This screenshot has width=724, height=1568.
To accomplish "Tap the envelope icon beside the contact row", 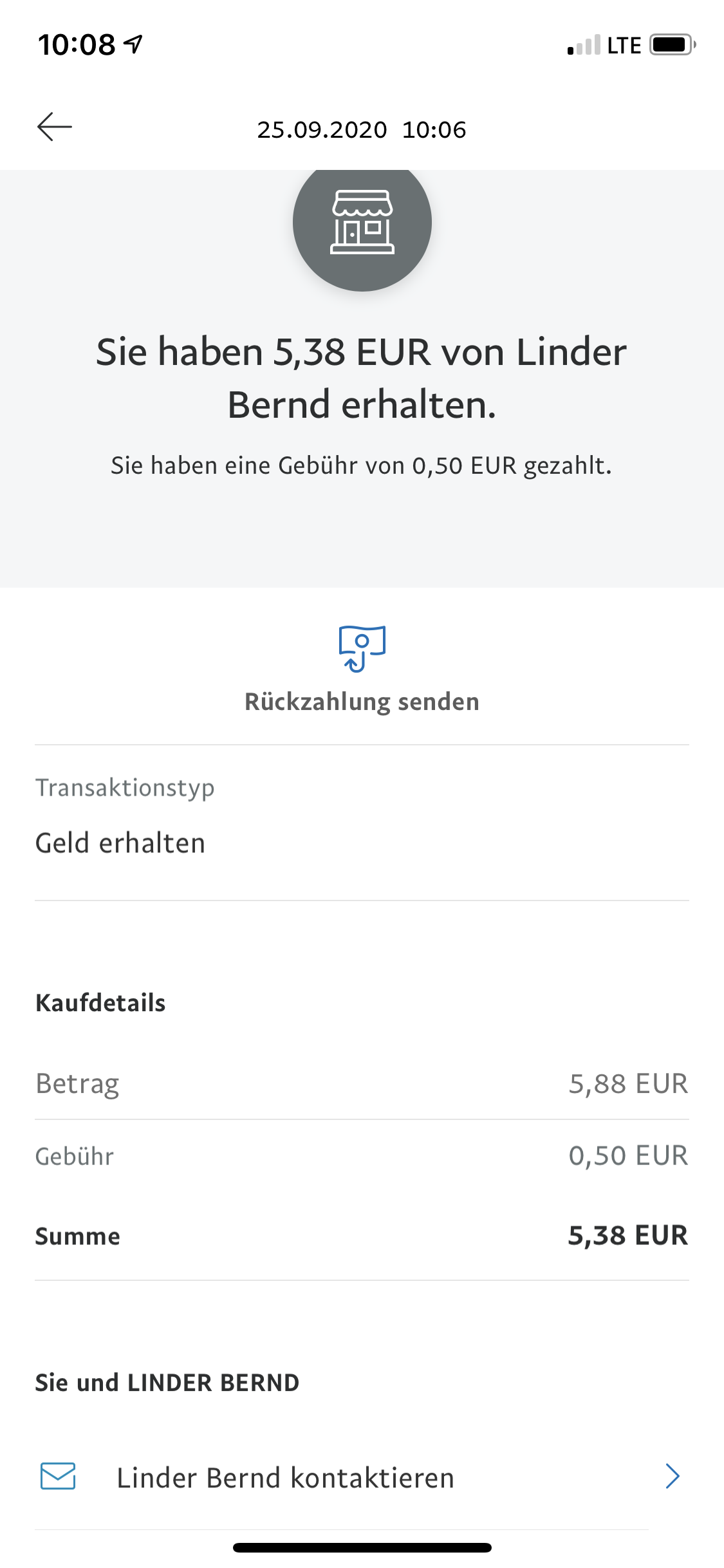I will tap(58, 1476).
